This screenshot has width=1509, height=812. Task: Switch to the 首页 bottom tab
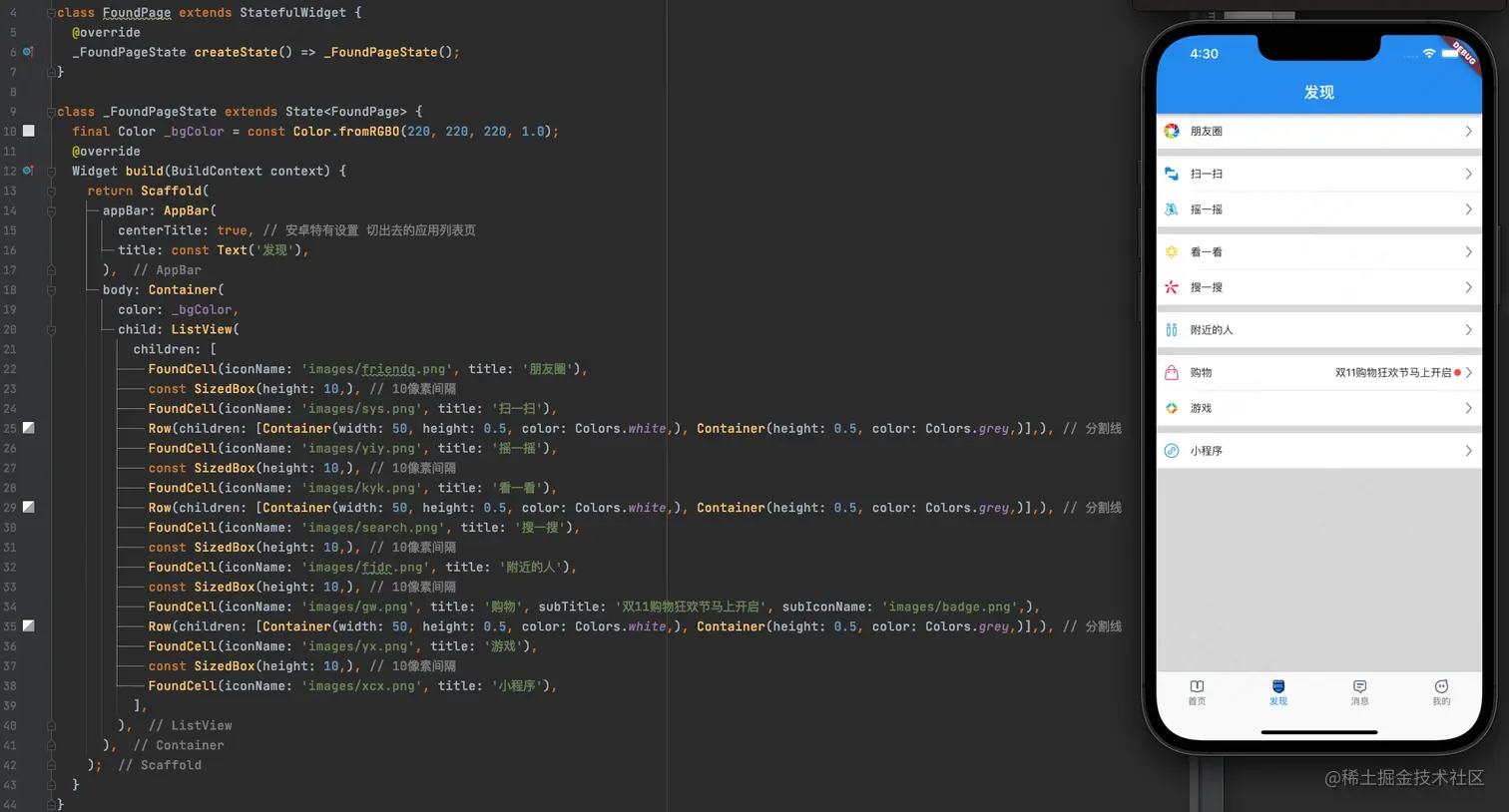tap(1197, 692)
